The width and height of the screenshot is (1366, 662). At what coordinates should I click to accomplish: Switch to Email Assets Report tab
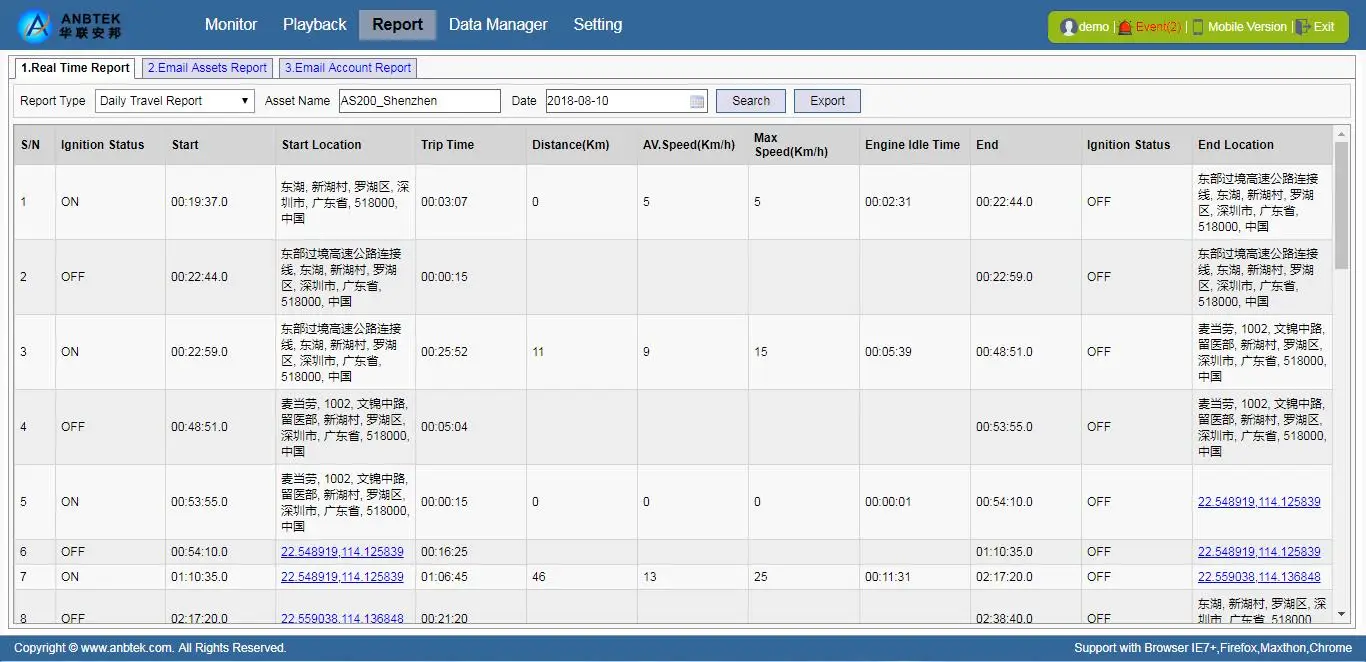tap(207, 68)
